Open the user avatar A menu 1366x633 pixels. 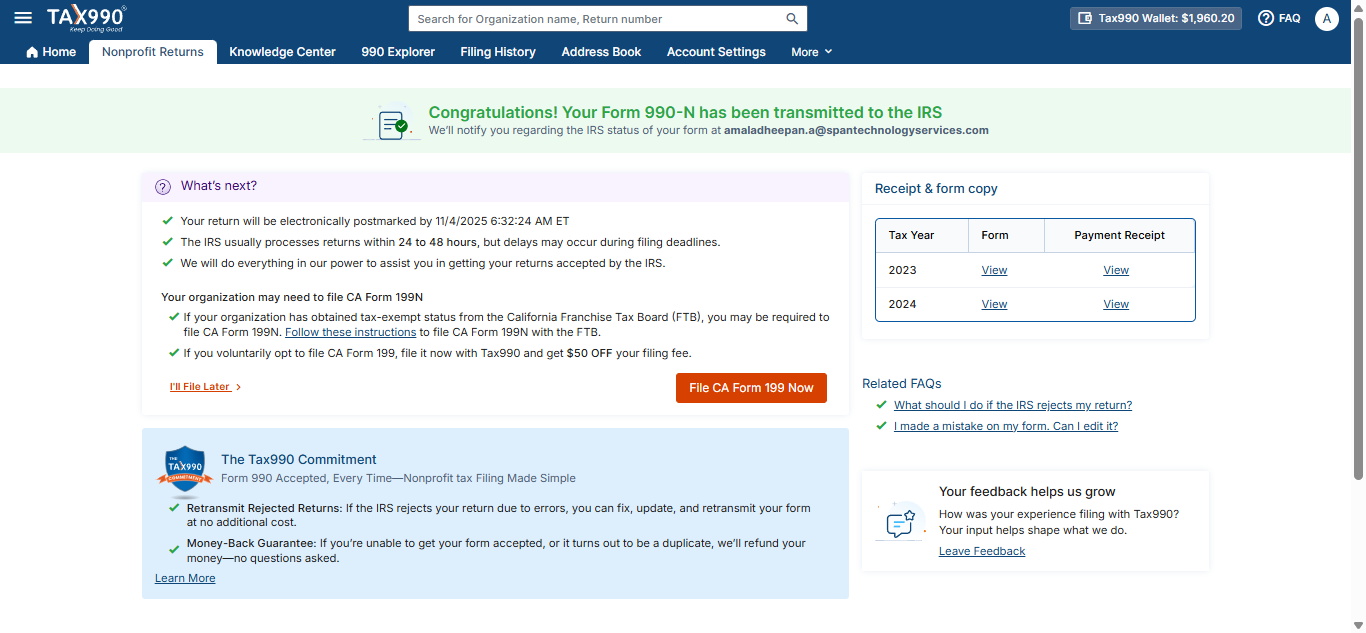(x=1326, y=18)
